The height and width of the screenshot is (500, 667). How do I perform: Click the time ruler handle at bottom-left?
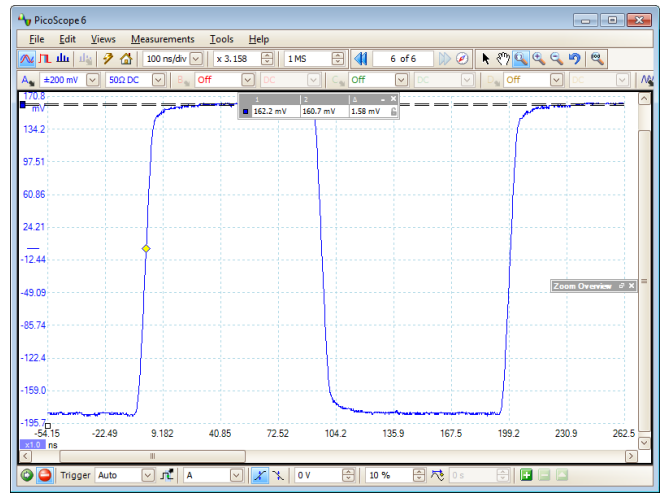coord(48,426)
